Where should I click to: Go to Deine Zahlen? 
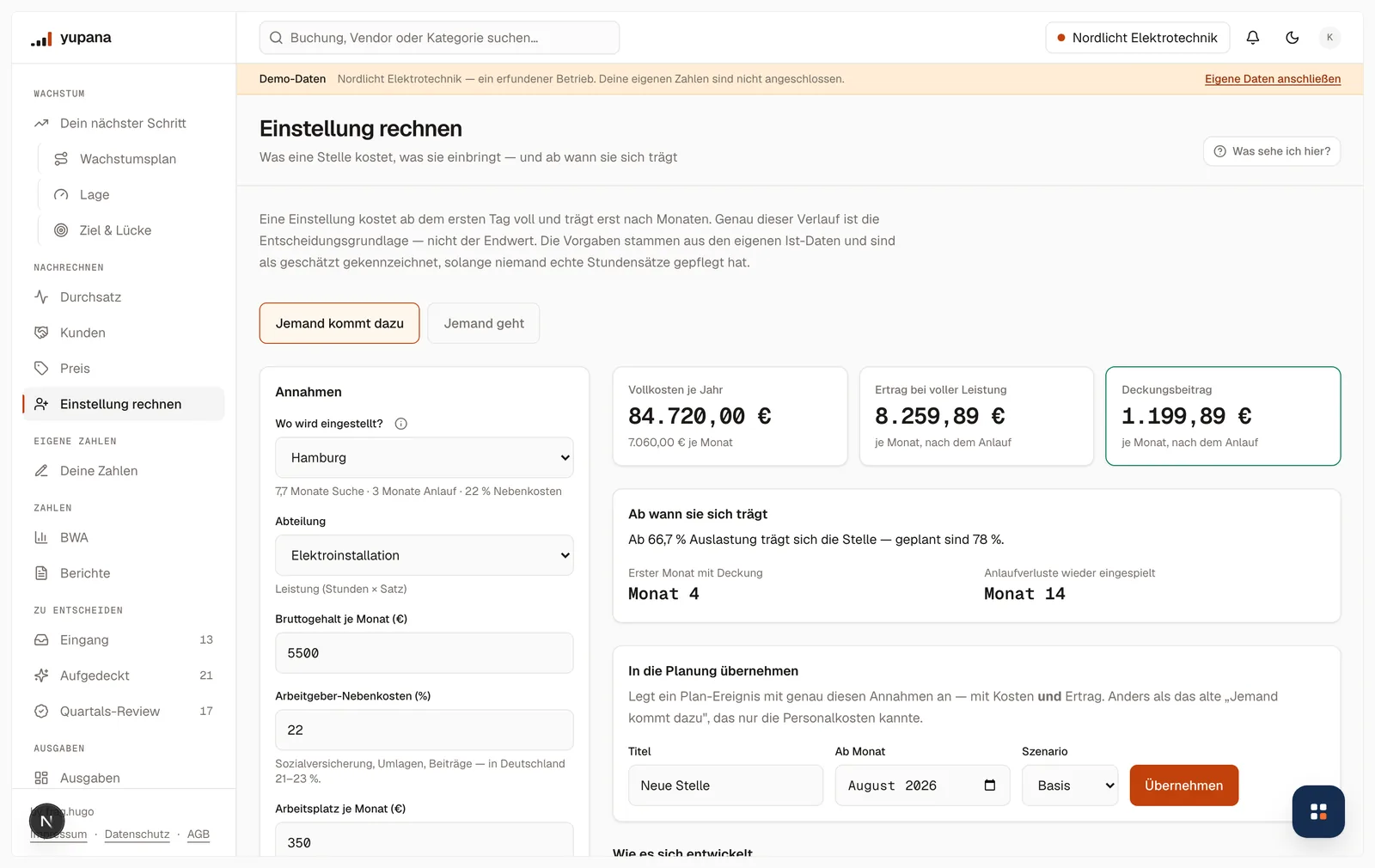pyautogui.click(x=124, y=471)
